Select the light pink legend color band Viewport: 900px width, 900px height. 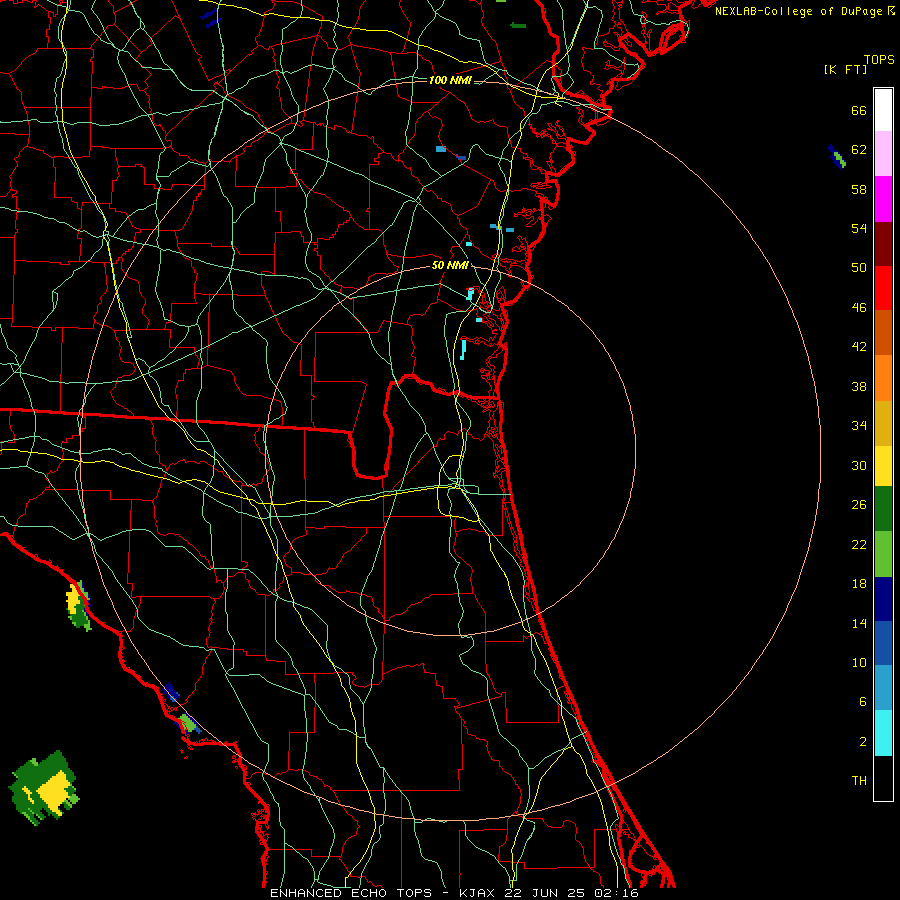click(x=883, y=153)
